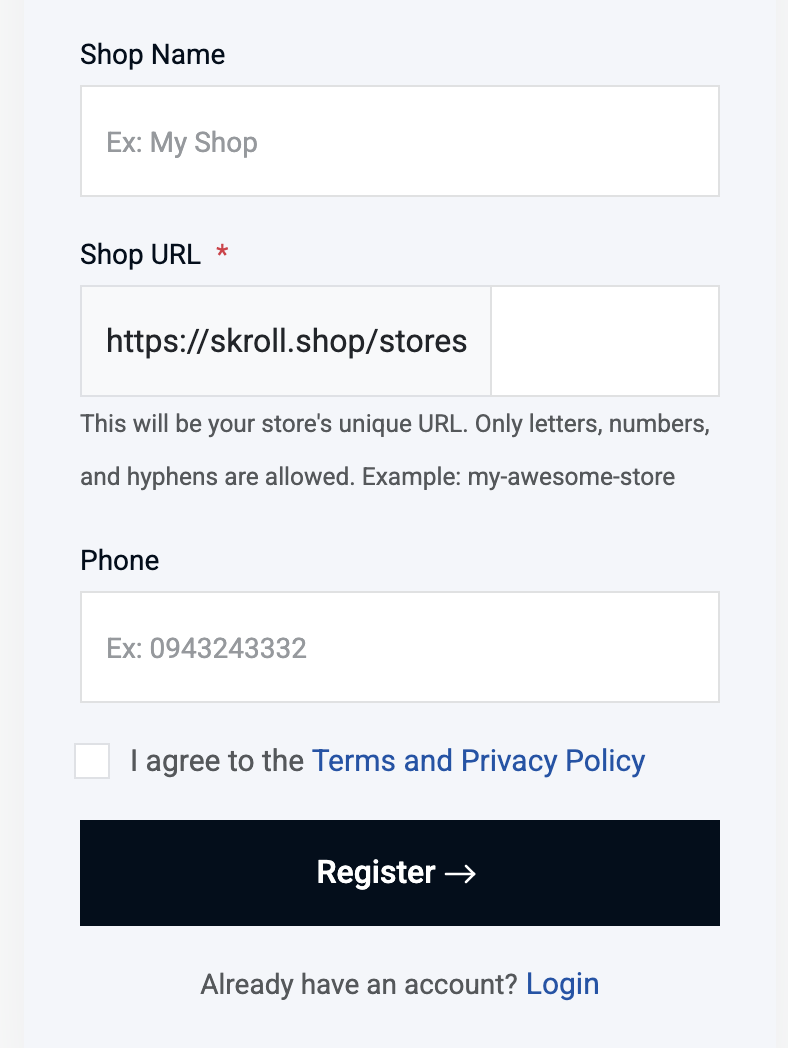Click the Shop Name input field

pos(400,141)
